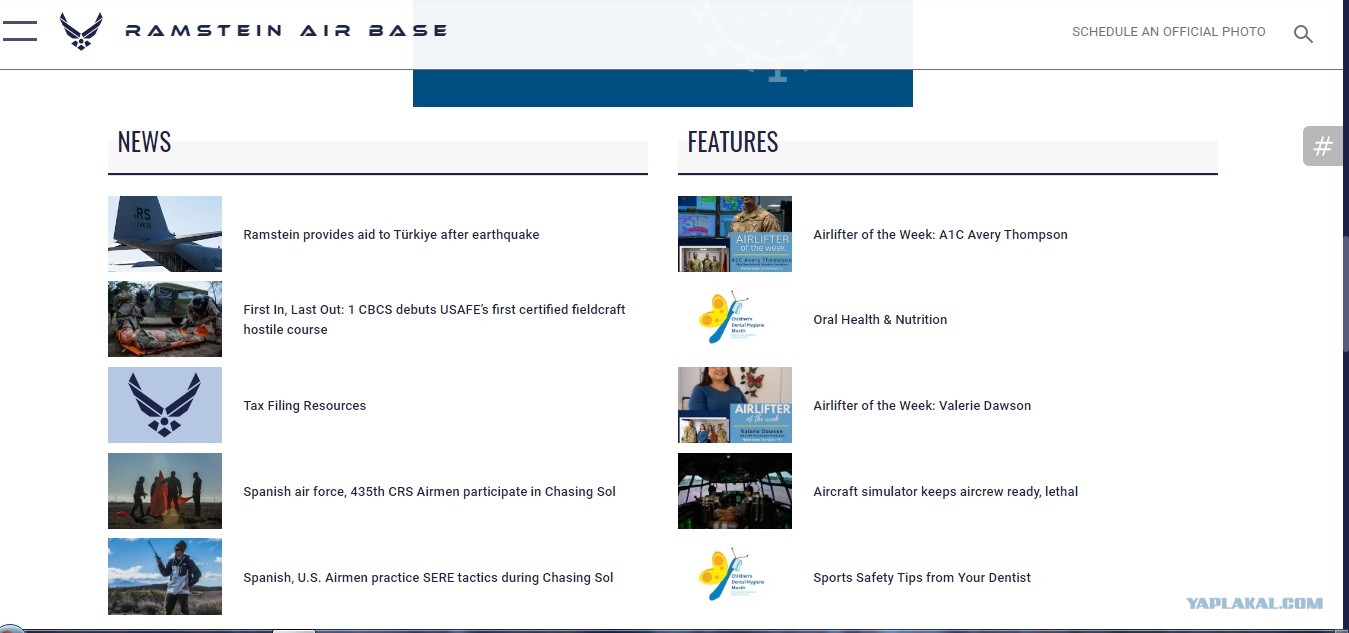Viewport: 1349px width, 633px height.
Task: Open the hamburger navigation menu
Action: 19,31
